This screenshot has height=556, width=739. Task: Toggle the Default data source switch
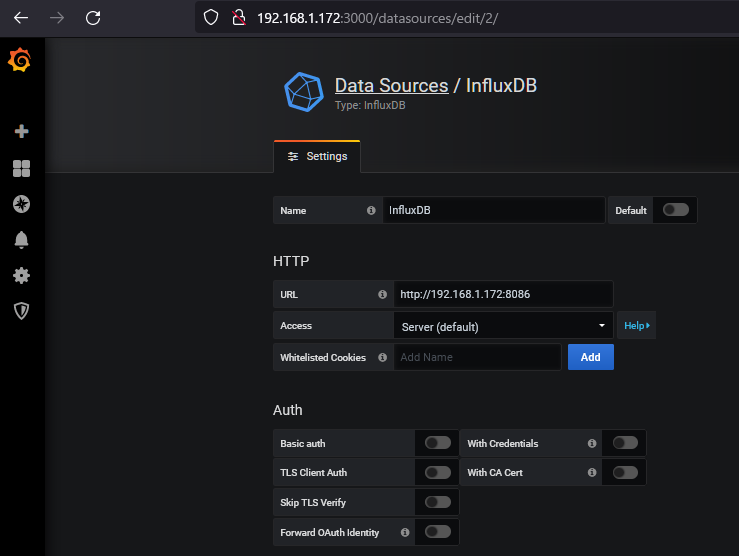click(x=676, y=210)
